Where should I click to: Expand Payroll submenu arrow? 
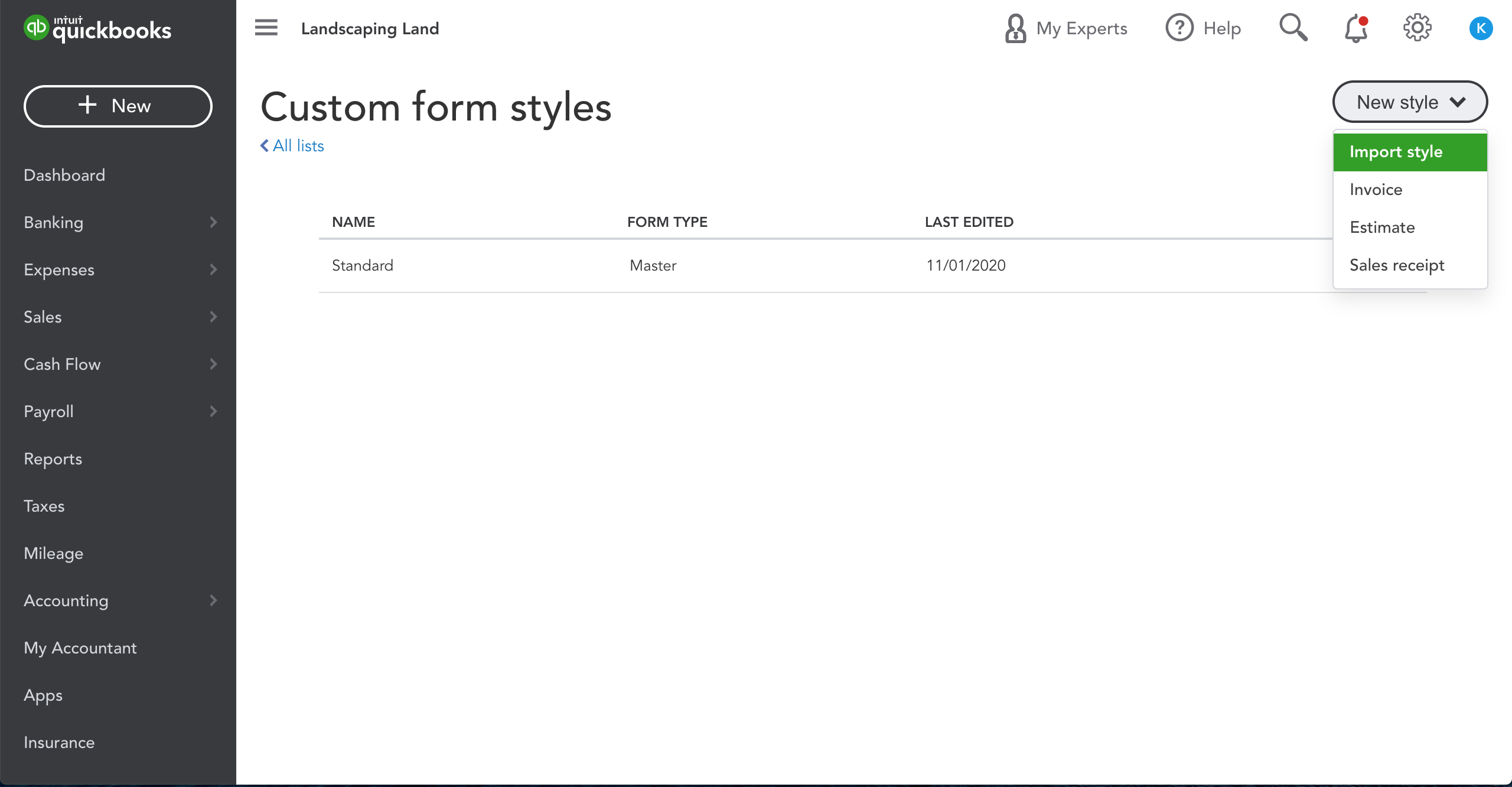(x=214, y=411)
